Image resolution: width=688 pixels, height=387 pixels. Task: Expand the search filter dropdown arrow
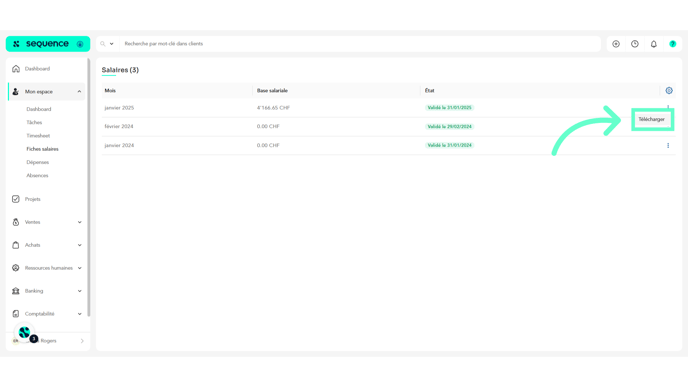tap(111, 44)
